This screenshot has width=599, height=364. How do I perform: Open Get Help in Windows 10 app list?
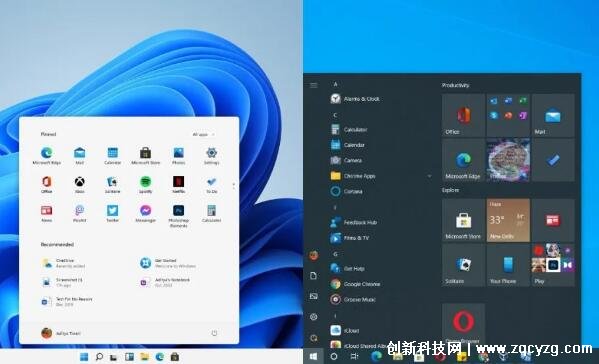347,269
